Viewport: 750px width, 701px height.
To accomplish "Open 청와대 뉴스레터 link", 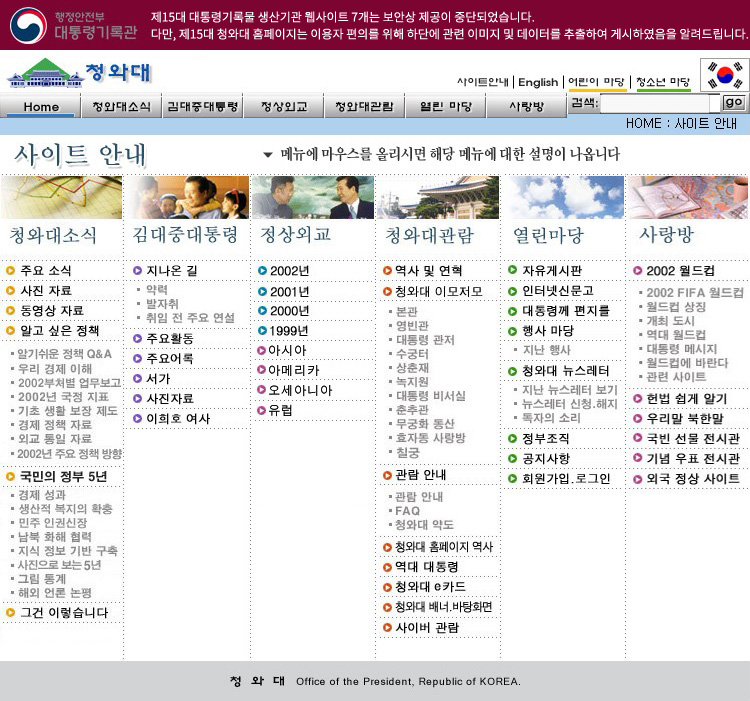I will [x=565, y=371].
